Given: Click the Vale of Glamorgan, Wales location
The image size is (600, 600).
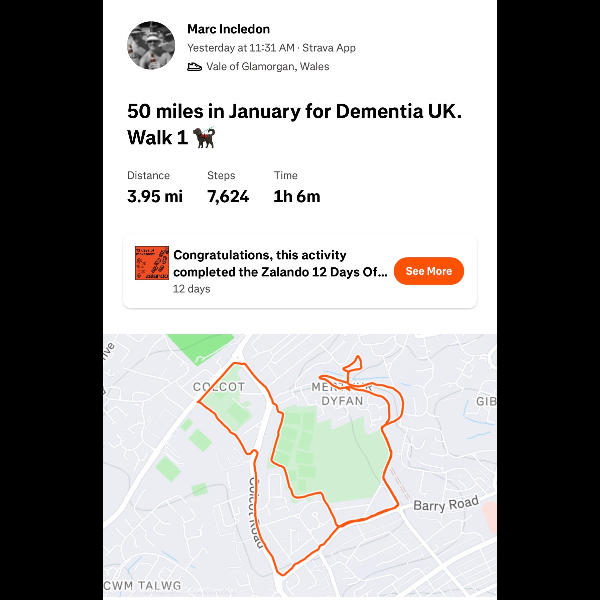Looking at the screenshot, I should point(267,67).
